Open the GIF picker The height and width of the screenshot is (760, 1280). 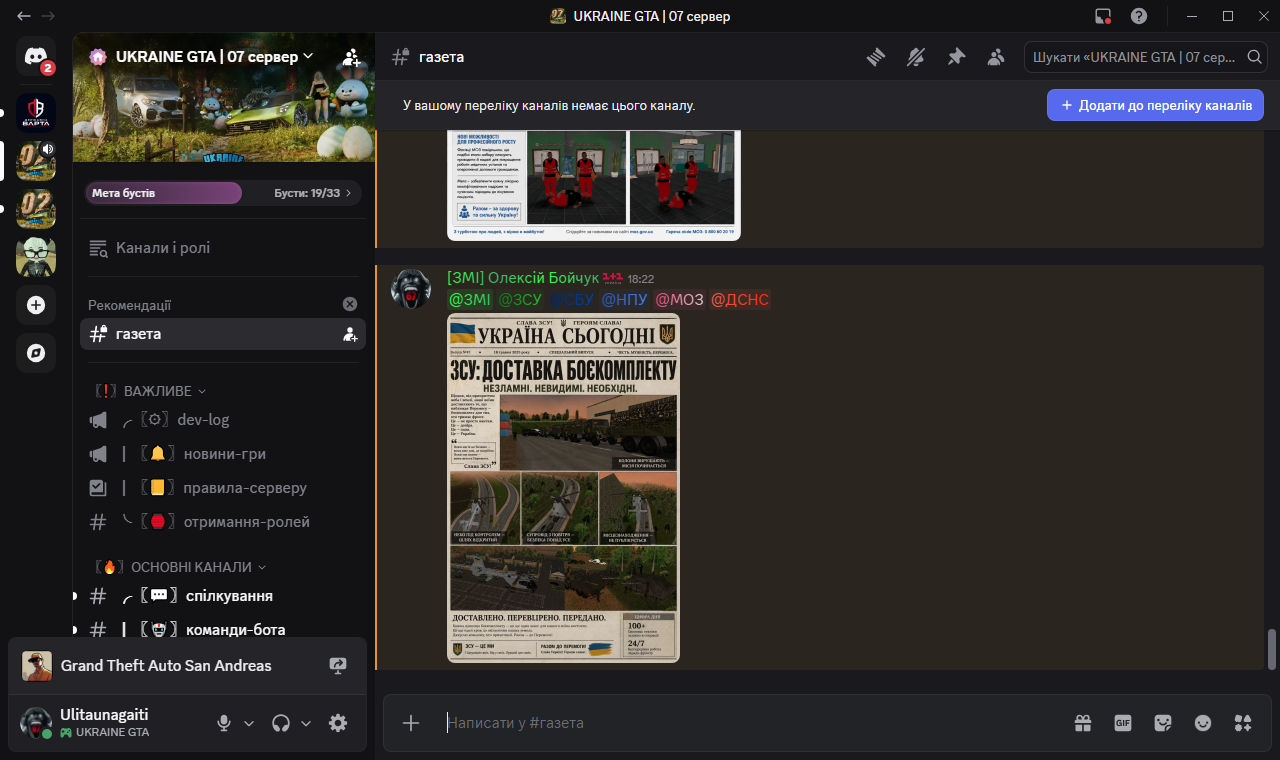(1123, 723)
